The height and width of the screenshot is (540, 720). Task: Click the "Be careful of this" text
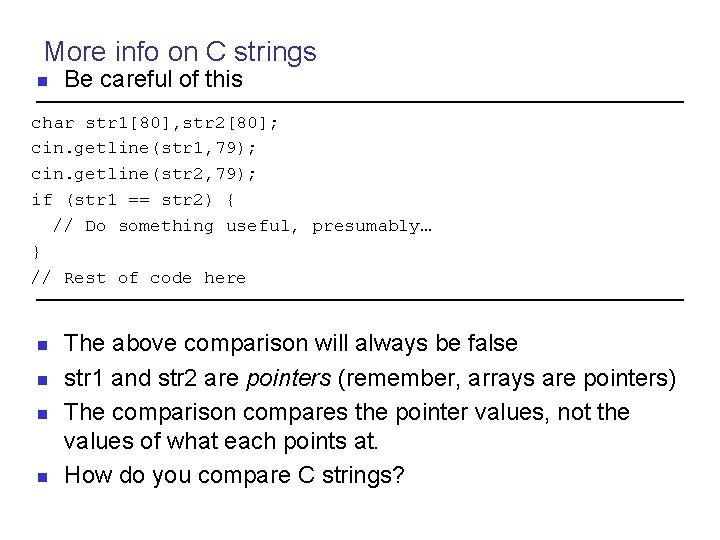153,79
